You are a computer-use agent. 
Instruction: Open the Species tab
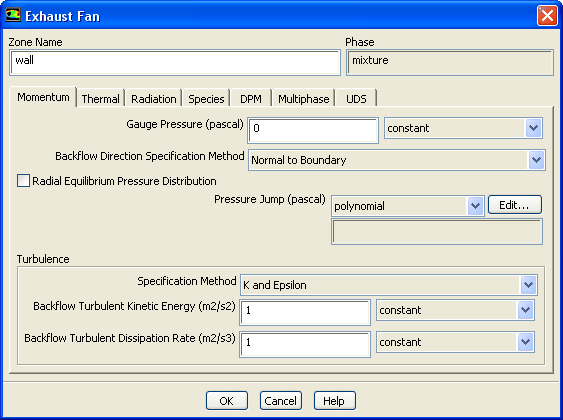(206, 99)
